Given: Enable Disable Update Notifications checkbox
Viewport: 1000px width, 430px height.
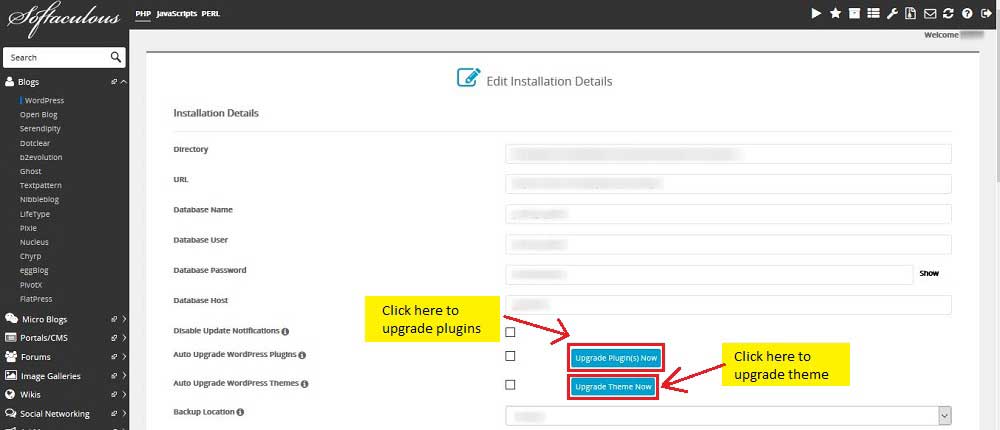Looking at the screenshot, I should (510, 332).
